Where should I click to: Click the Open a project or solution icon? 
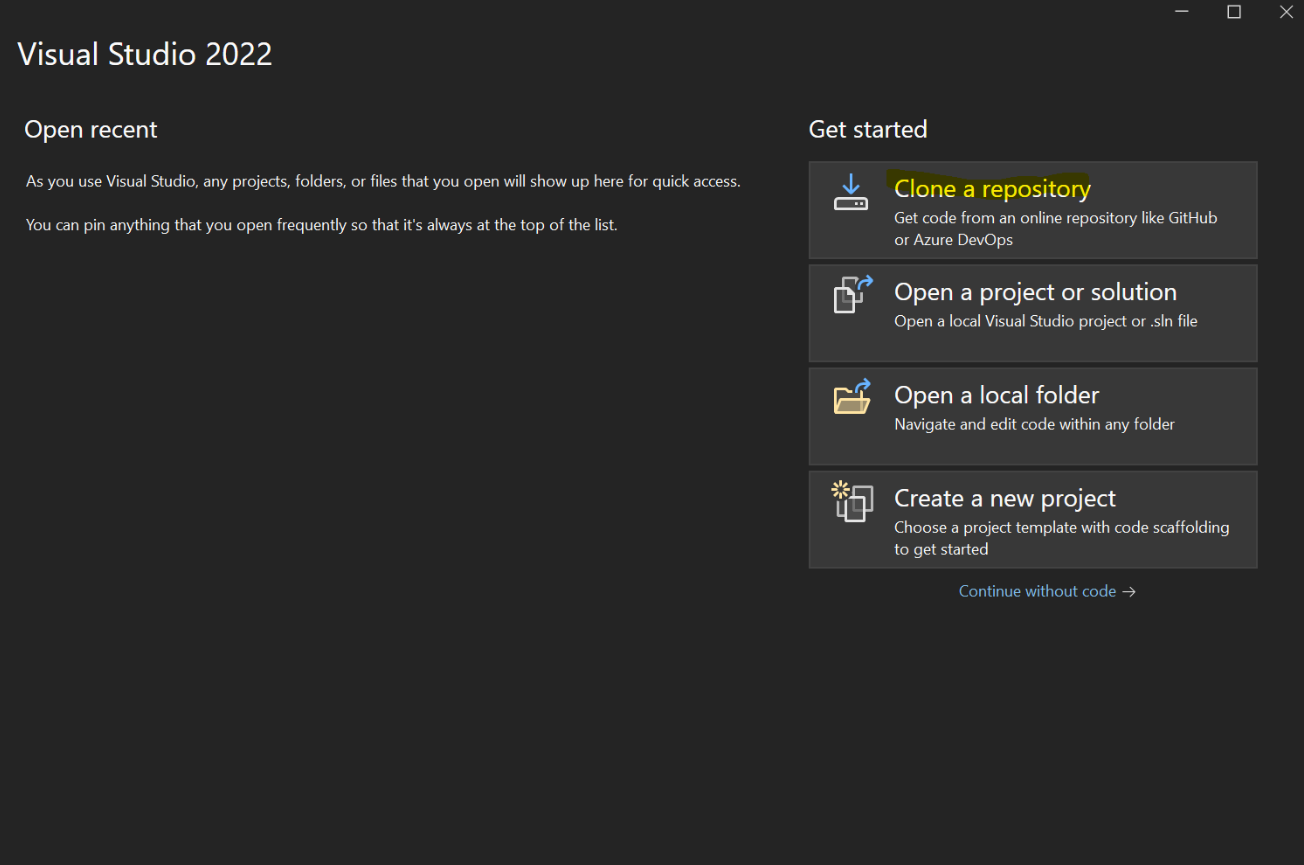853,295
